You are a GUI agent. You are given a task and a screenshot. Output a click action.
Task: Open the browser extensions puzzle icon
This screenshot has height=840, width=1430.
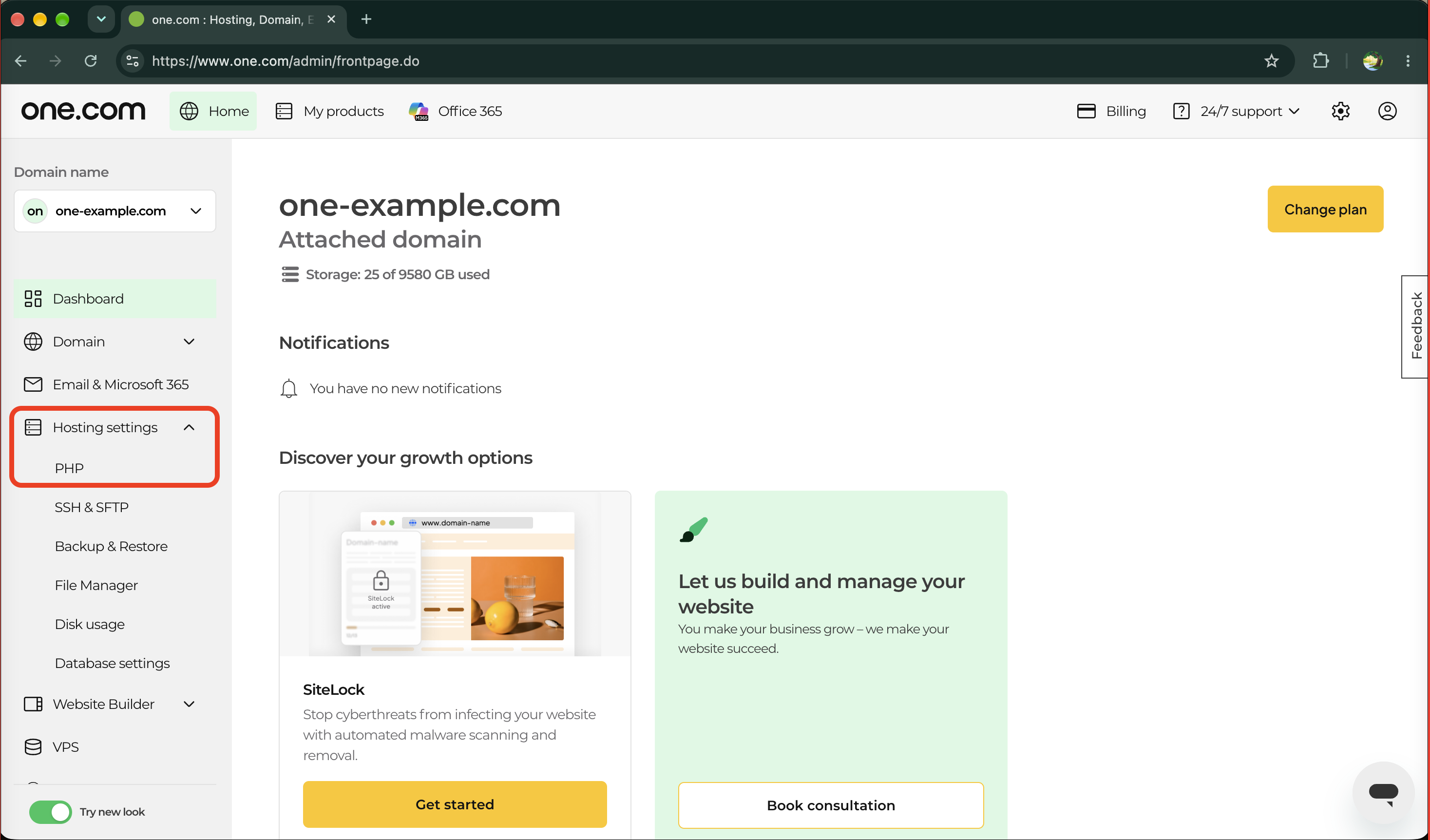click(1320, 61)
